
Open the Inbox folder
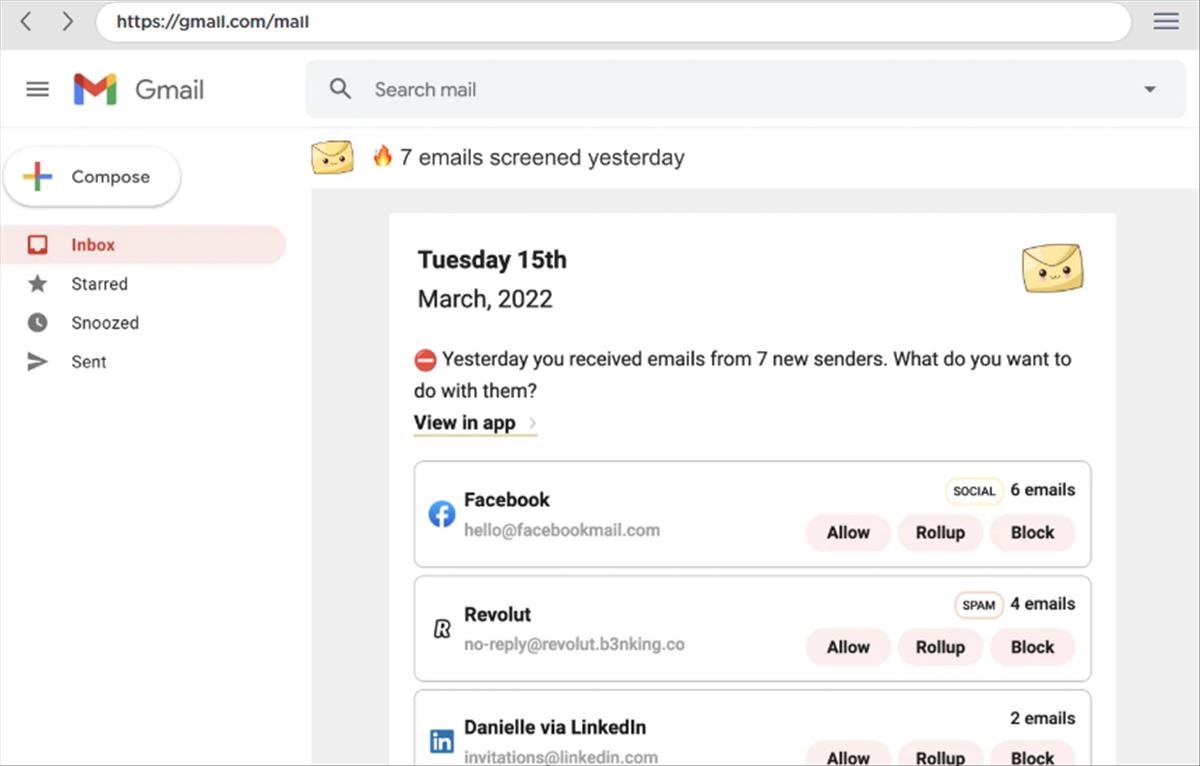click(x=92, y=245)
